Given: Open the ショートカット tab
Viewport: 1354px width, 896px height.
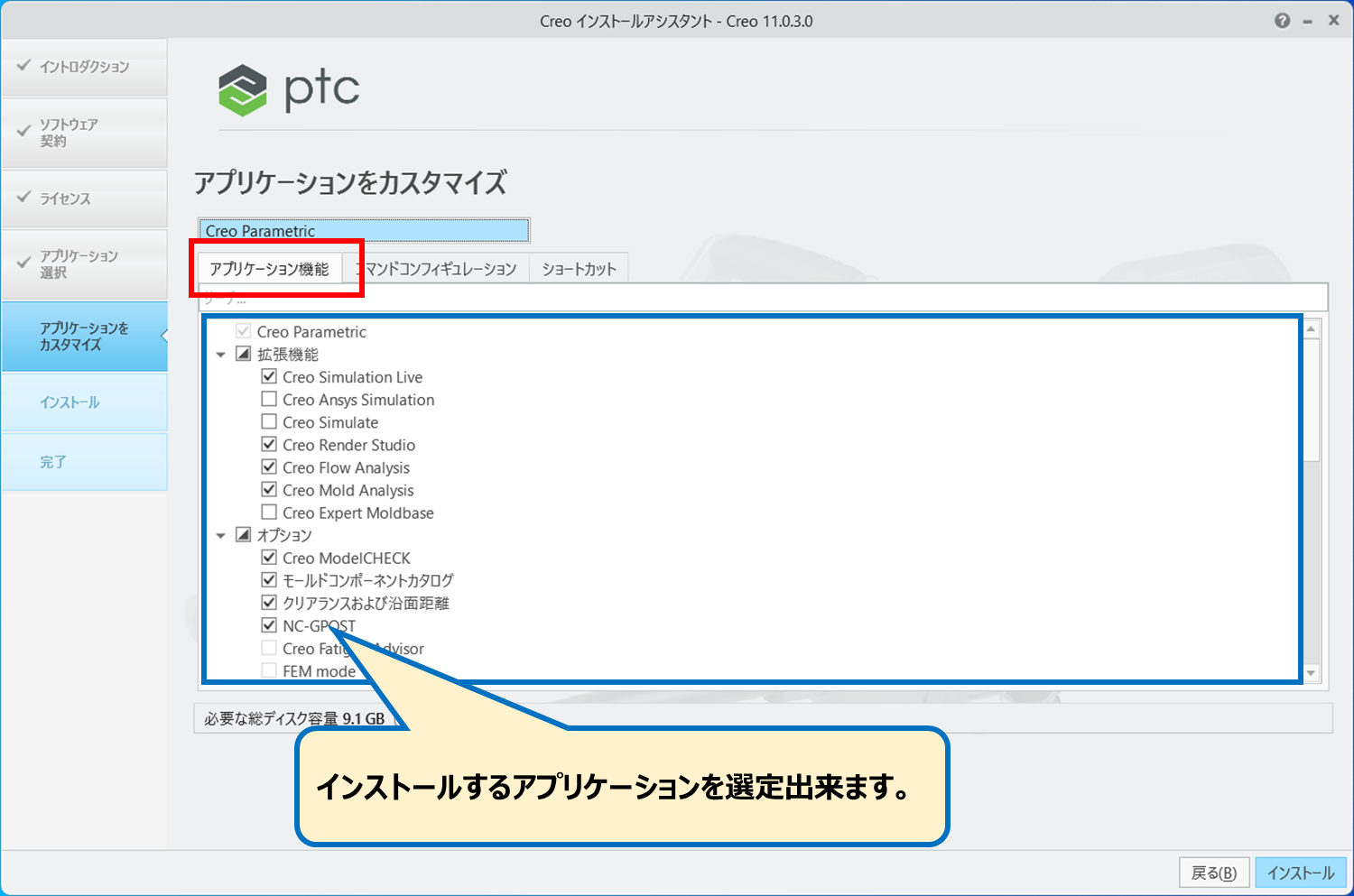Looking at the screenshot, I should (x=579, y=269).
